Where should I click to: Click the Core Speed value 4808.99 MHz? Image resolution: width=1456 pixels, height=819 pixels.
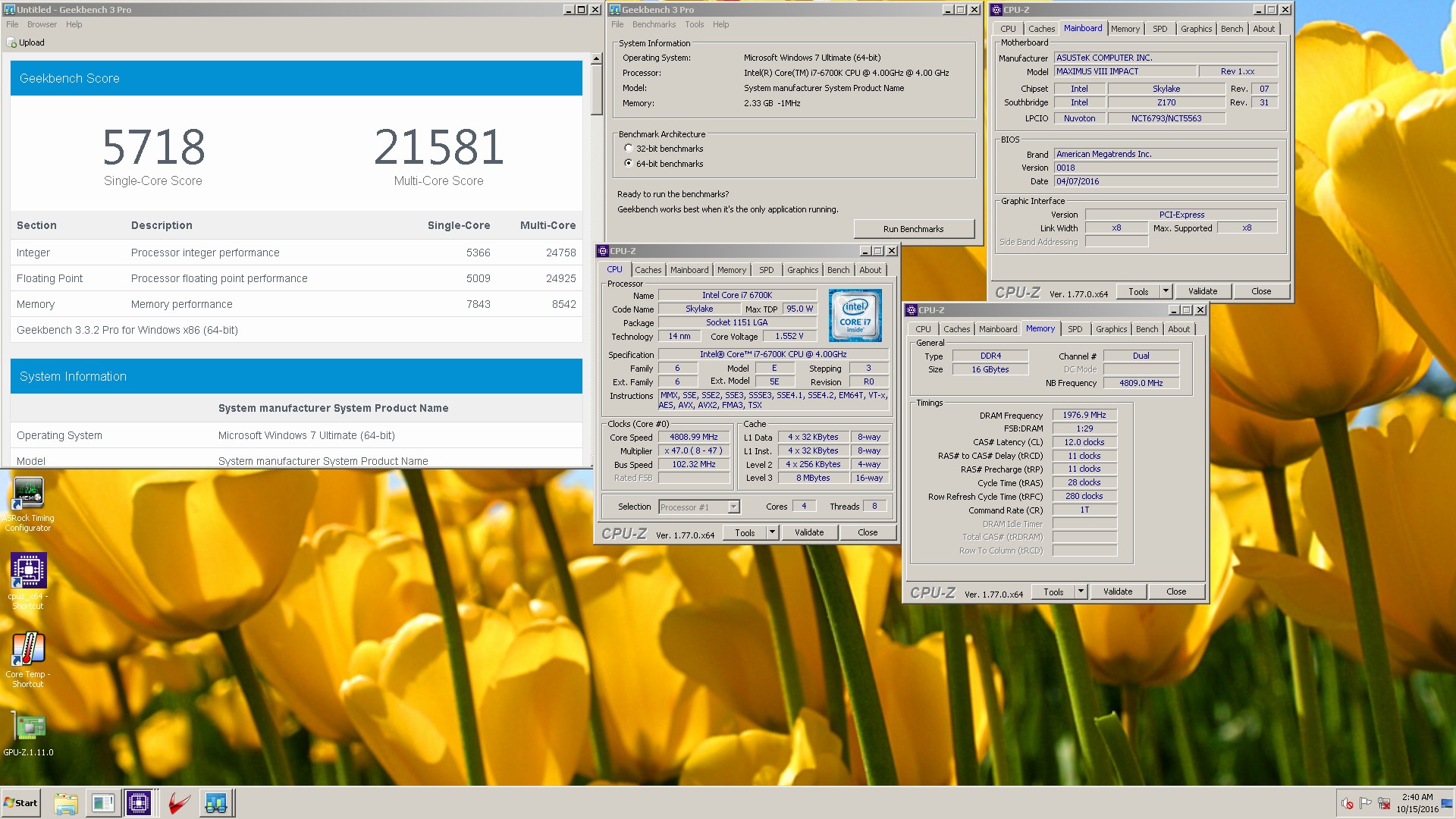click(x=694, y=437)
